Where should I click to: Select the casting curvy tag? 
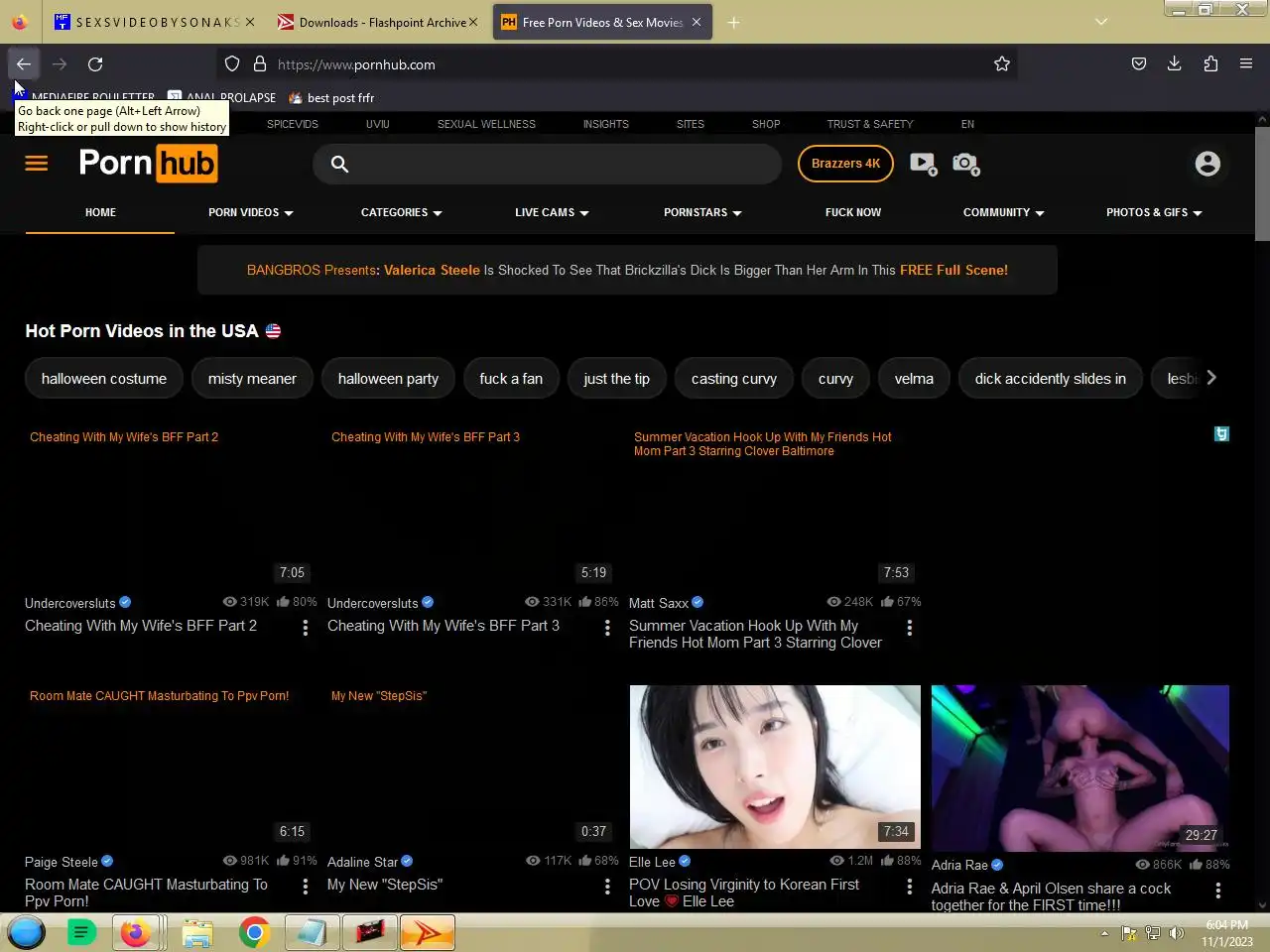point(734,378)
